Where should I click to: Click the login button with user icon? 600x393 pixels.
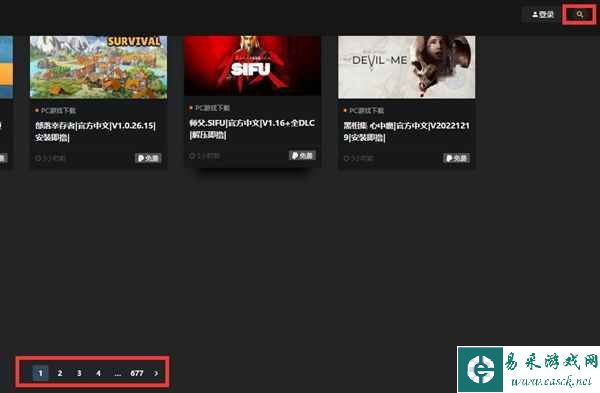[x=543, y=15]
